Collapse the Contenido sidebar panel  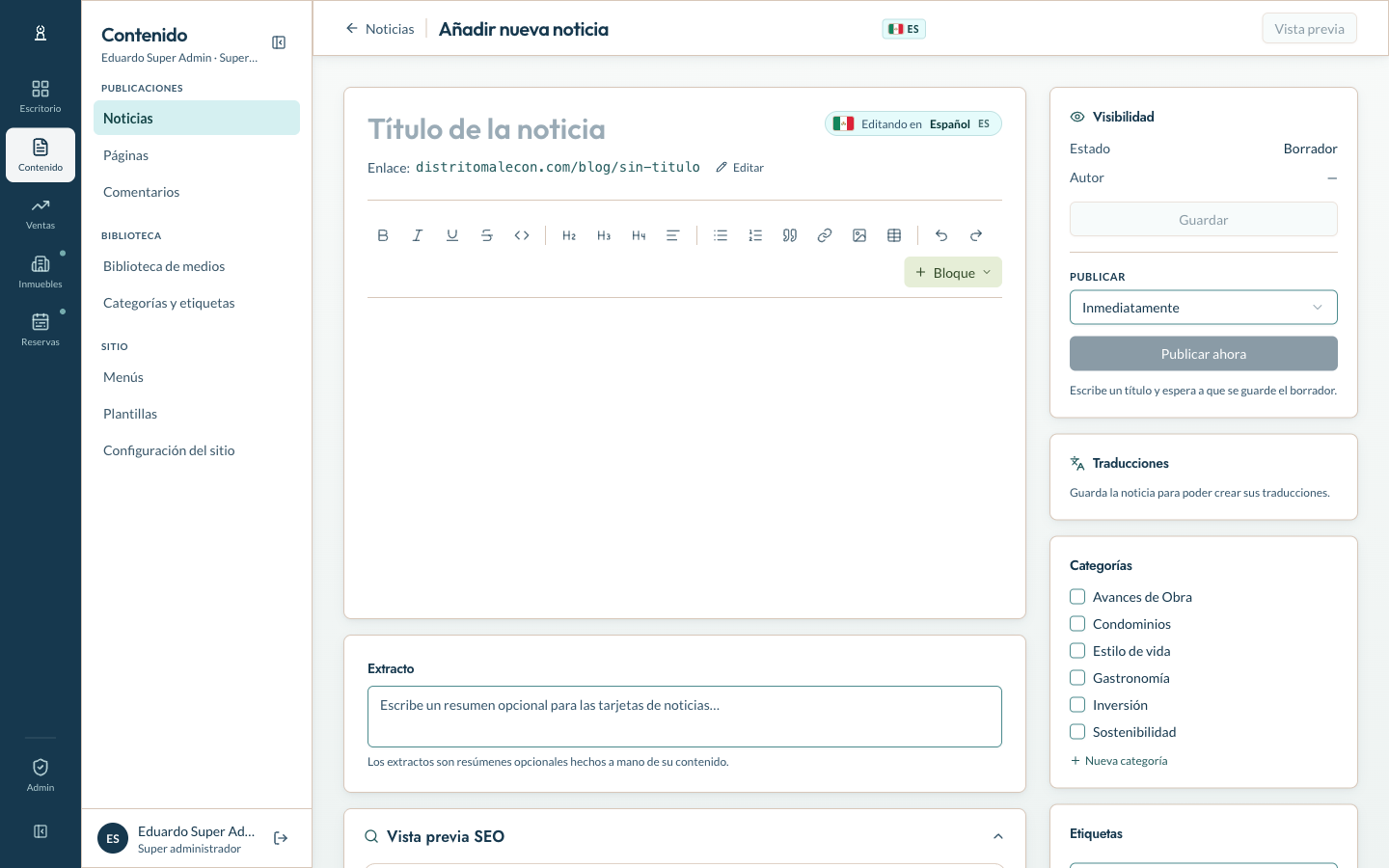tap(279, 42)
